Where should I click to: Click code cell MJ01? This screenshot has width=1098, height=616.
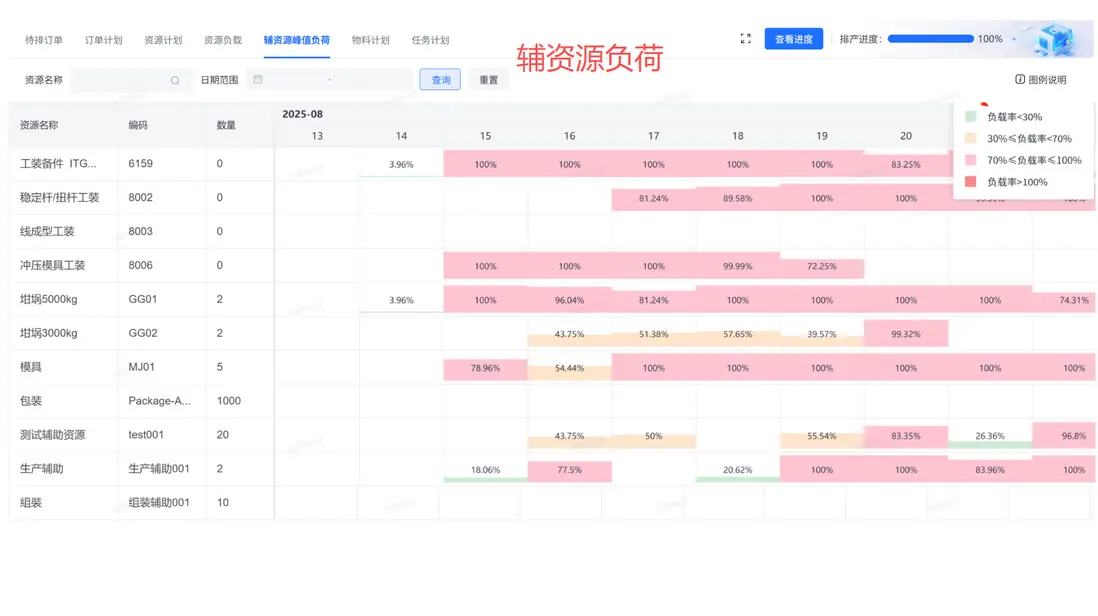tap(141, 368)
